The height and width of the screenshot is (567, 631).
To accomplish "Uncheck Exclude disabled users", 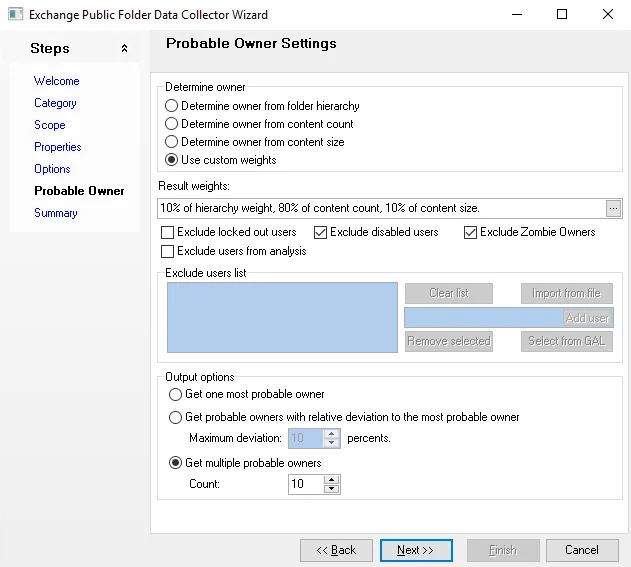I will tap(376, 232).
